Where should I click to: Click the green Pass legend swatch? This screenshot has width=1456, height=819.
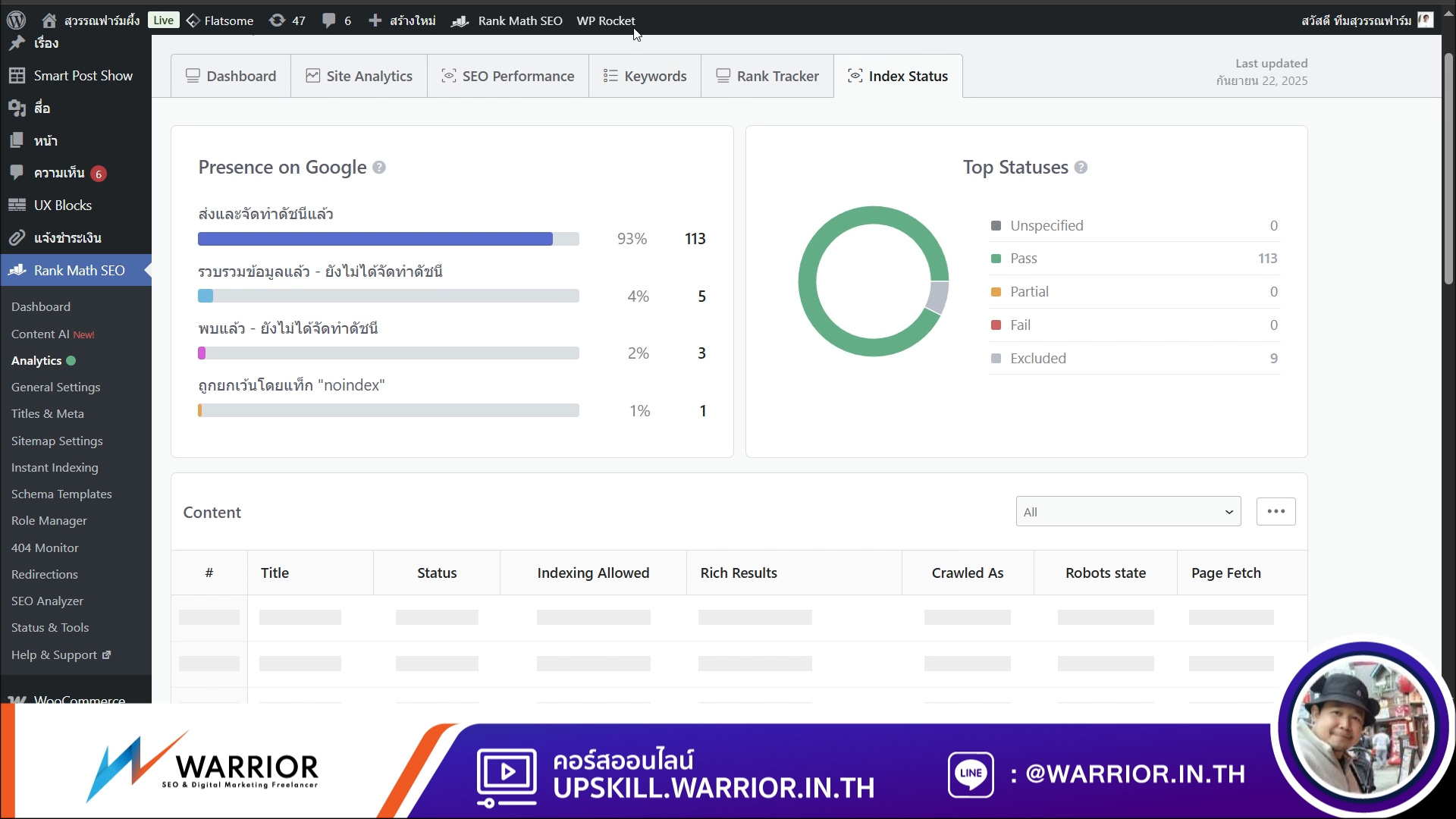pos(996,259)
